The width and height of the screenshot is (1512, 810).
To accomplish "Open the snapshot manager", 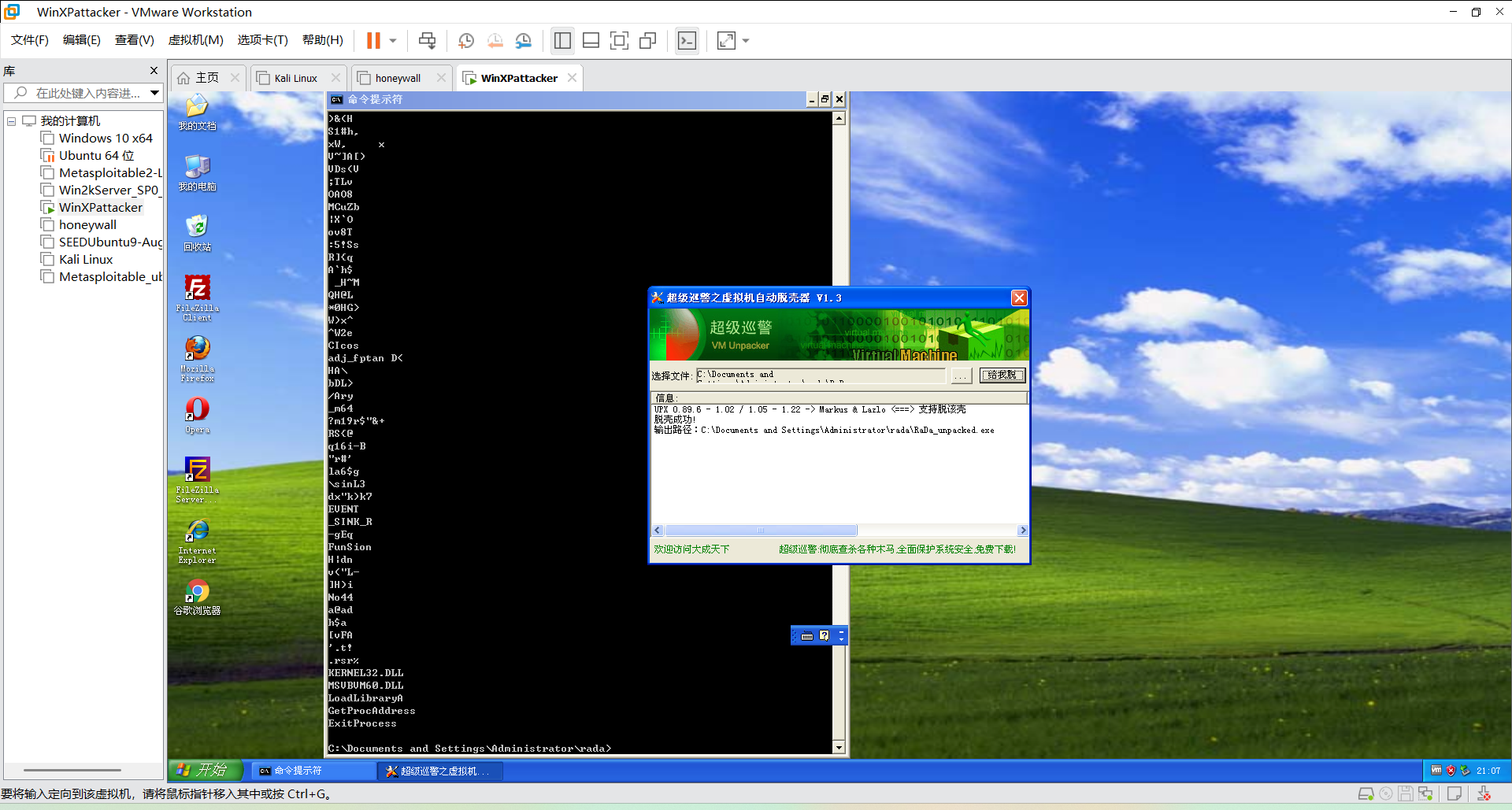I will pos(523,40).
